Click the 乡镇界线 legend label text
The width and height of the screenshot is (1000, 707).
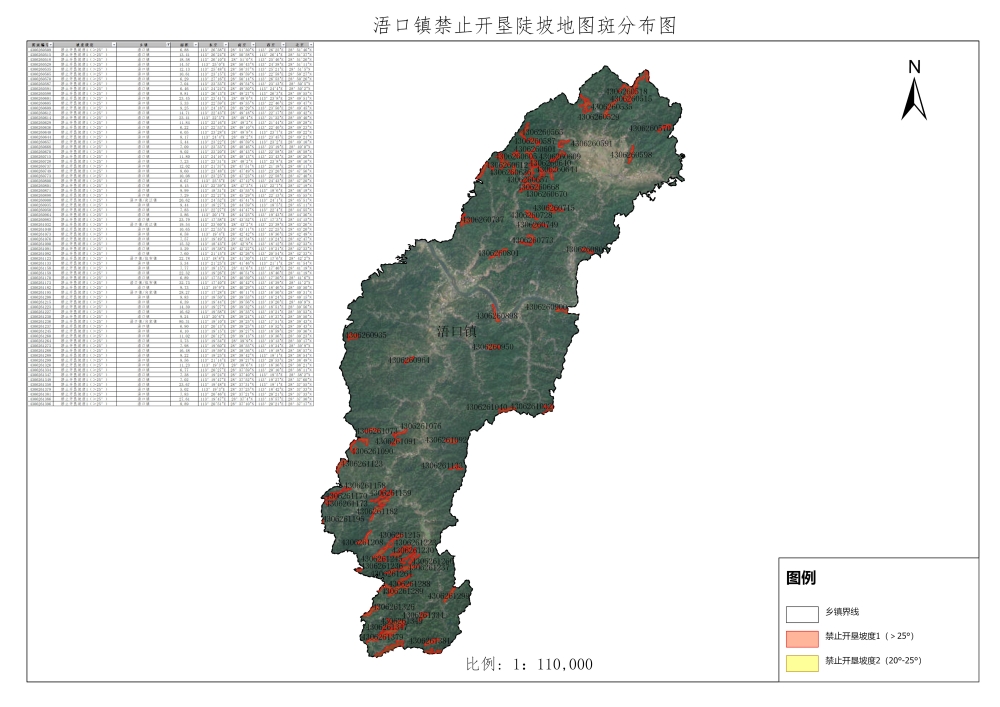point(841,612)
